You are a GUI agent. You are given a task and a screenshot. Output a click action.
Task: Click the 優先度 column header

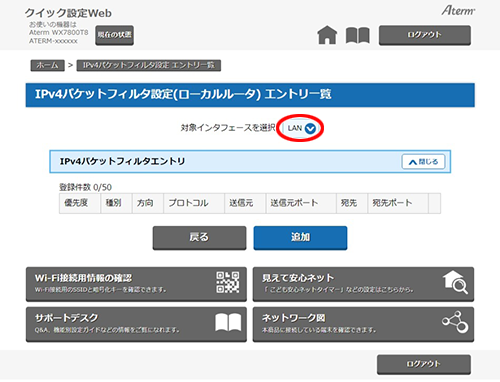(x=80, y=203)
